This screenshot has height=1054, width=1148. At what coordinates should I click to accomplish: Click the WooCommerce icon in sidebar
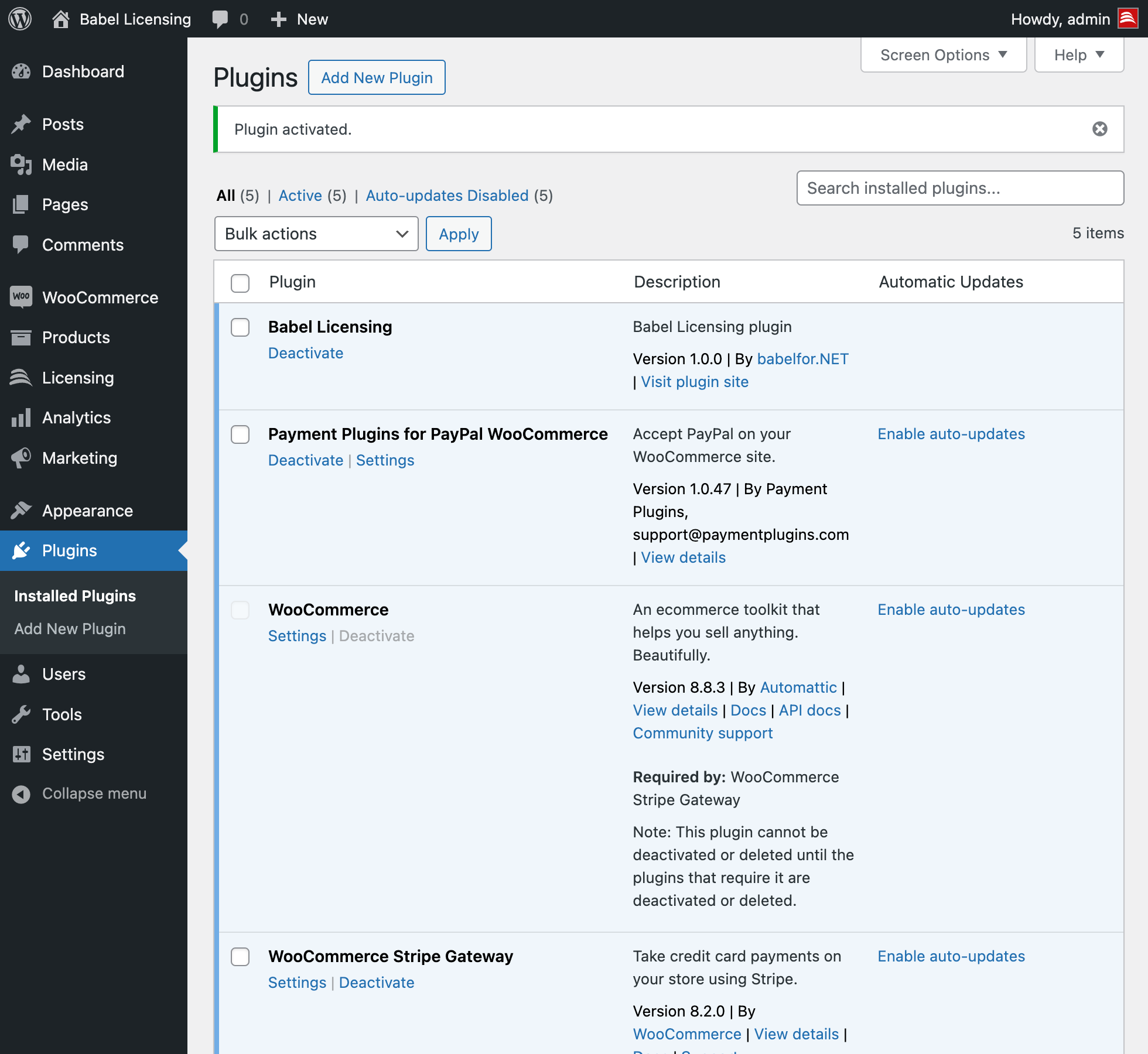coord(21,297)
